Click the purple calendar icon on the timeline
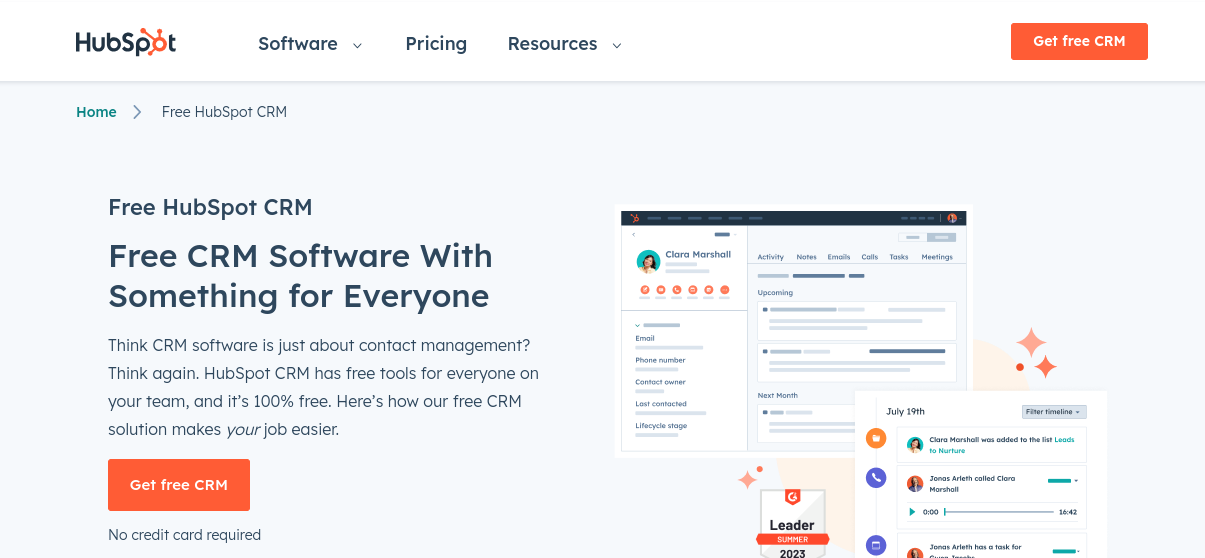 coord(876,546)
